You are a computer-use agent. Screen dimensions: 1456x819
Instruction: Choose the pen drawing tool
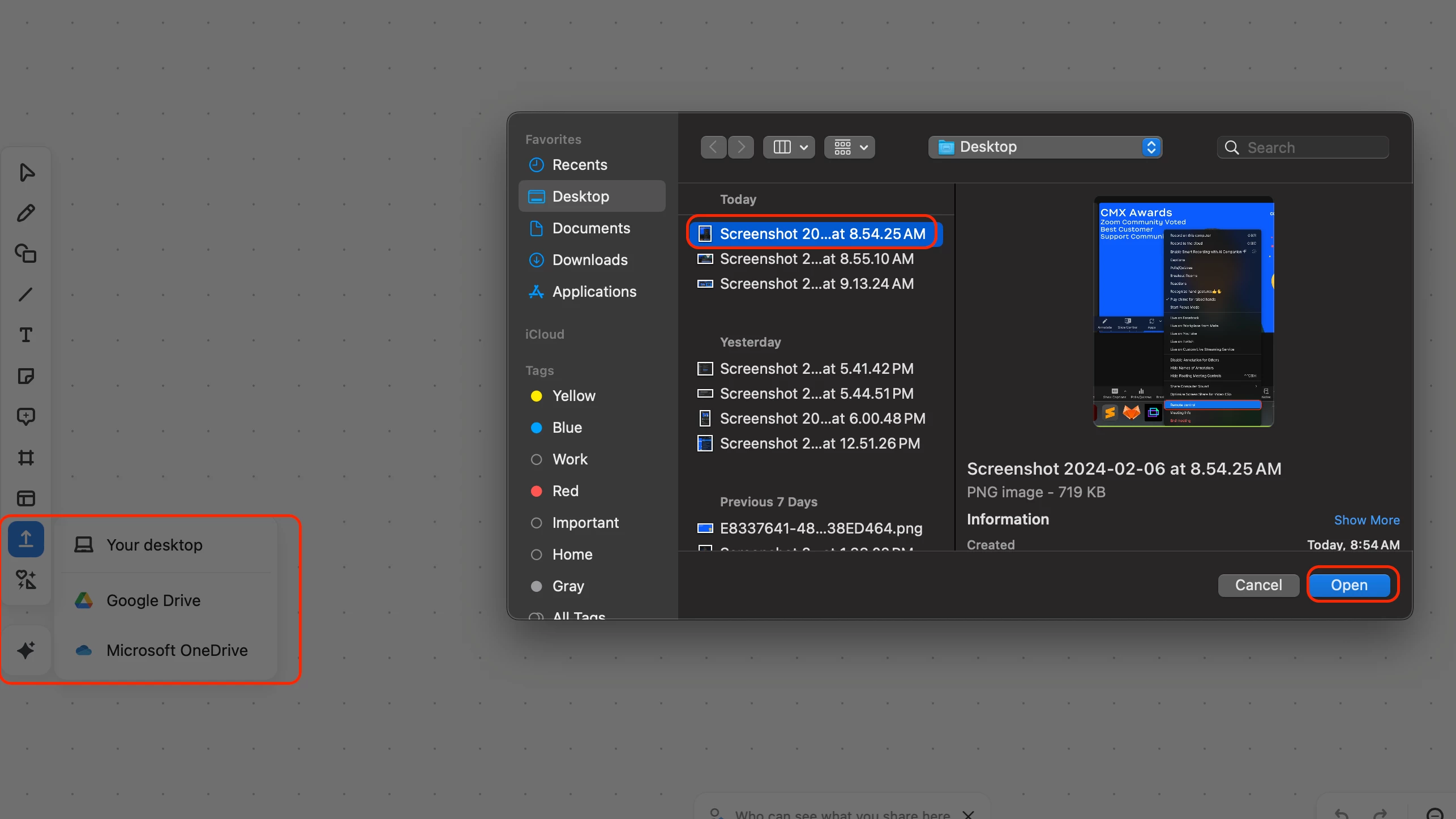pos(26,213)
